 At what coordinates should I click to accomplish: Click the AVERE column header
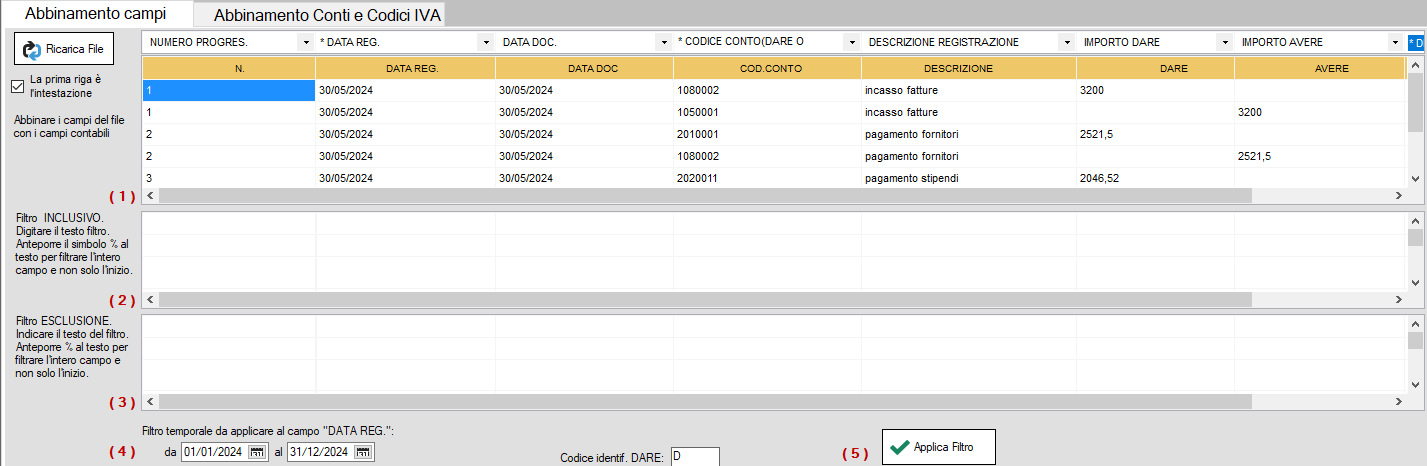pyautogui.click(x=1320, y=68)
